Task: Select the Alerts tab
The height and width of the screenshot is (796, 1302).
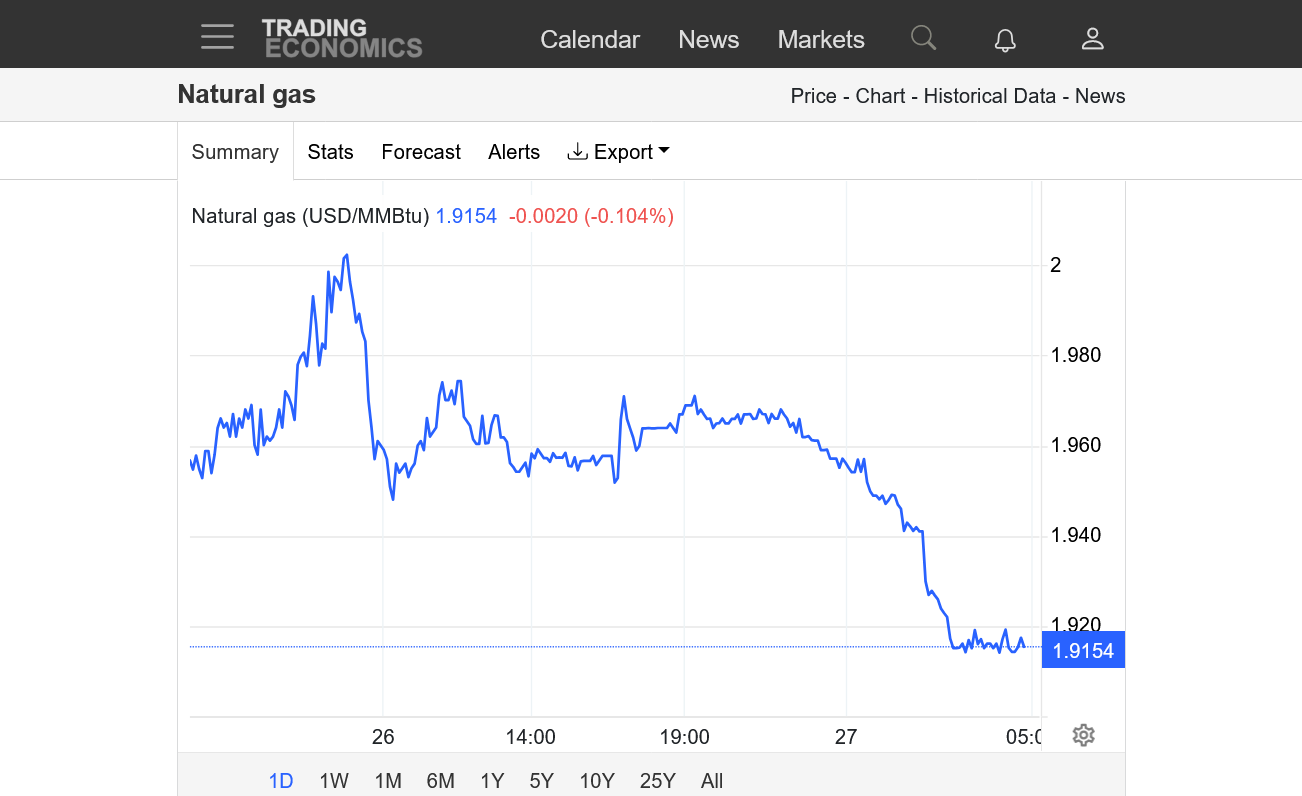Action: coord(514,152)
